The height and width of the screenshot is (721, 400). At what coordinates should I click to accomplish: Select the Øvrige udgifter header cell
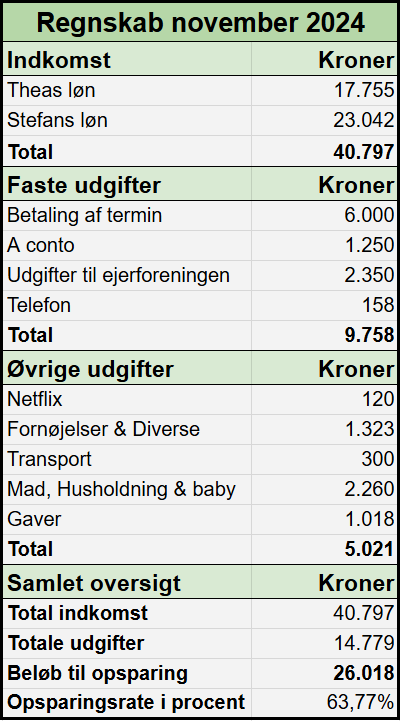pyautogui.click(x=127, y=368)
